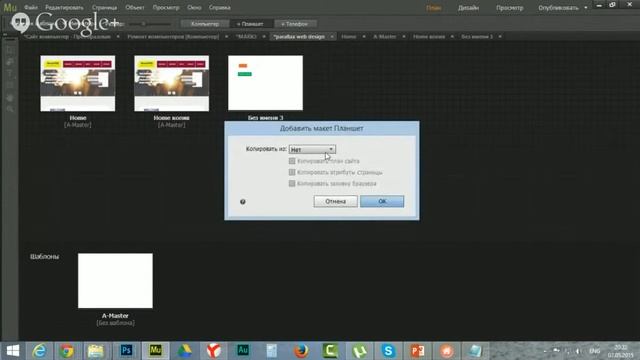Image resolution: width=640 pixels, height=360 pixels.
Task: Open the A-Master document tab
Action: 384,37
